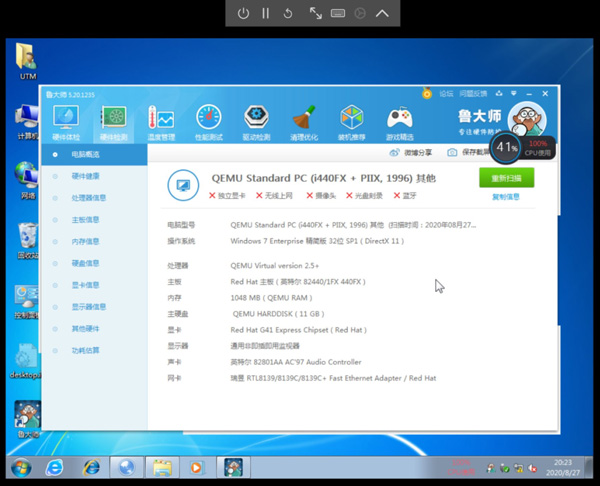The height and width of the screenshot is (486, 600).
Task: Click the Windows 7 Enterprise operating system text
Action: click(x=317, y=241)
